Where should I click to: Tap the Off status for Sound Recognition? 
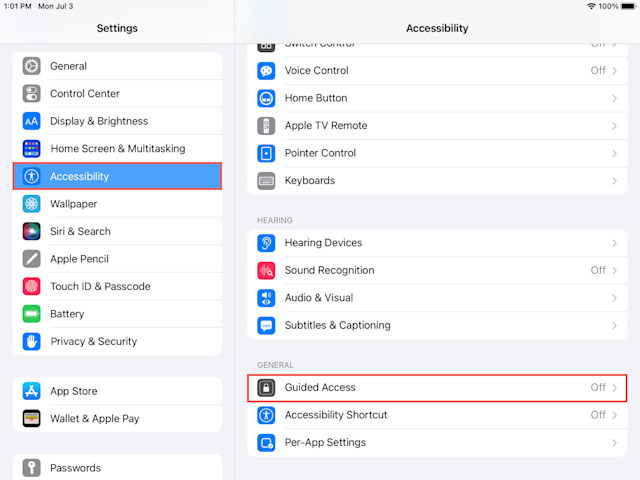[x=598, y=270]
